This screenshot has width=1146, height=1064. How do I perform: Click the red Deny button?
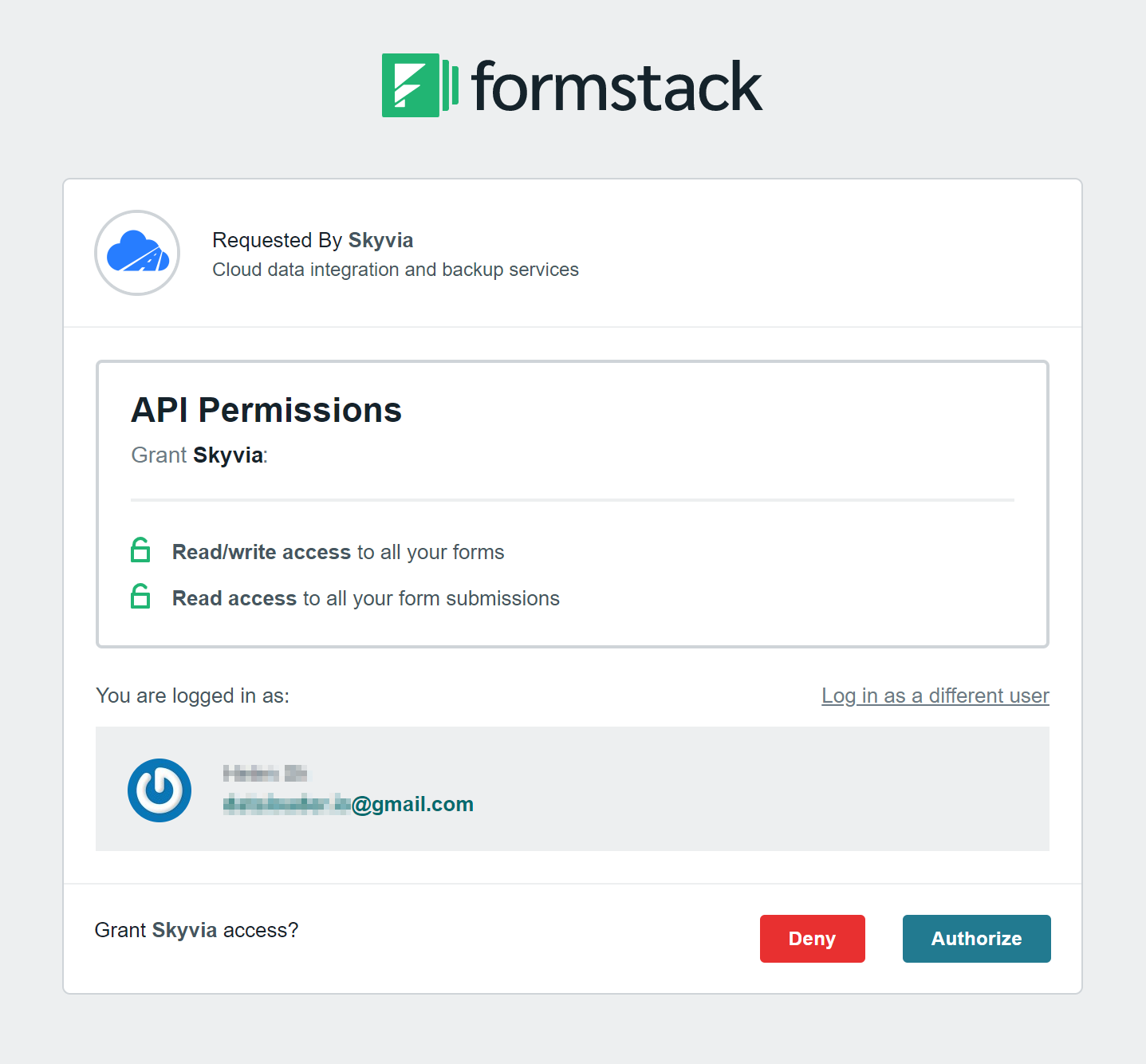click(812, 939)
